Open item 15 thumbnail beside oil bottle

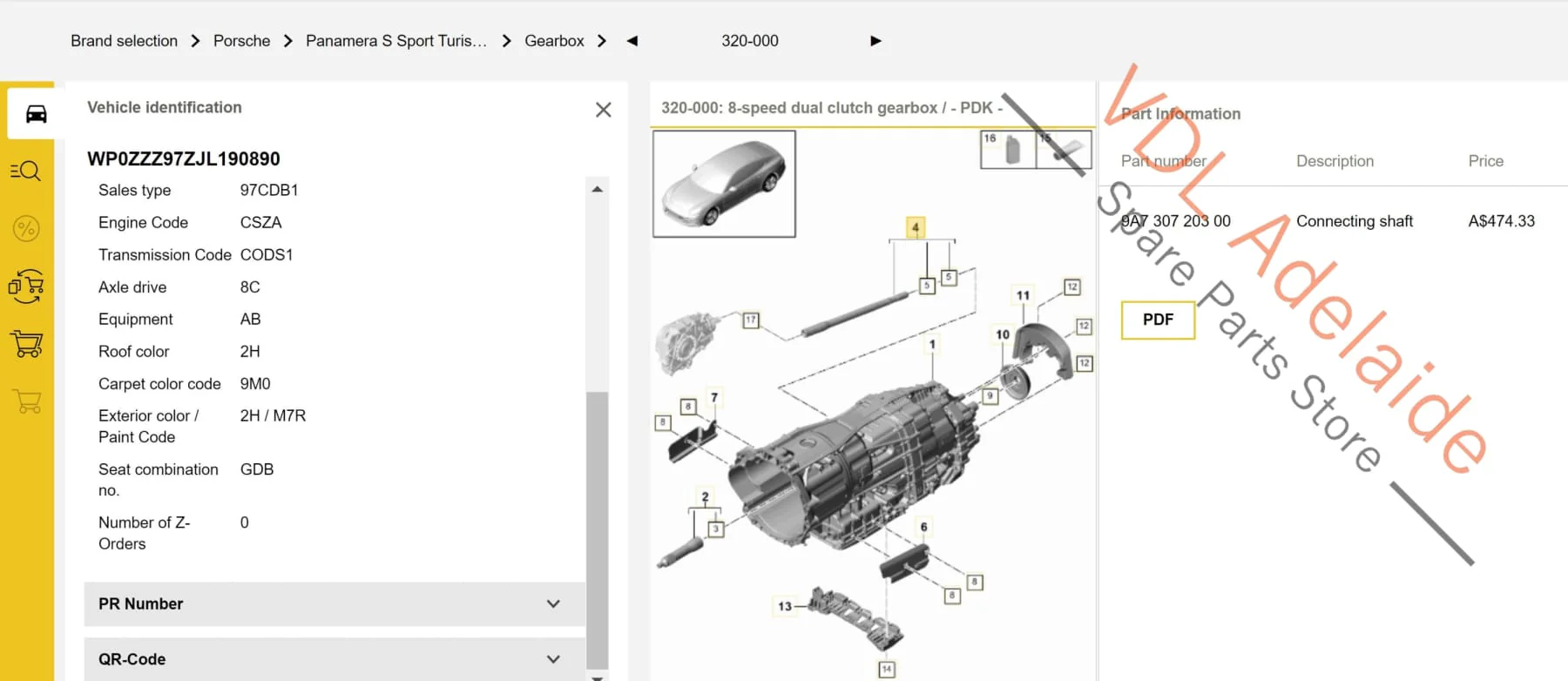coord(1064,149)
